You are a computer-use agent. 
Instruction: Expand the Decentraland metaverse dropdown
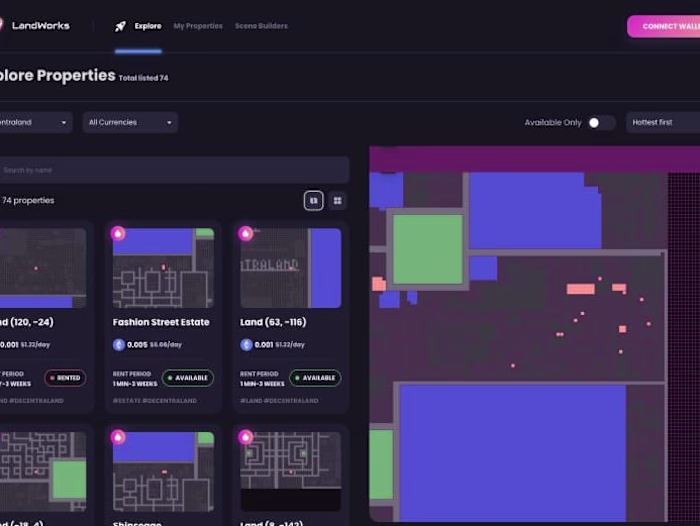[x=35, y=122]
